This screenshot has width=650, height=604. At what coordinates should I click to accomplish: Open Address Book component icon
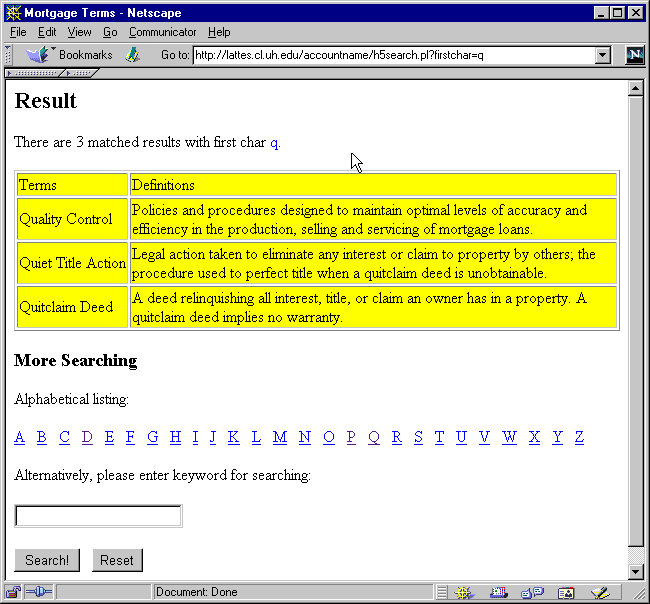(566, 593)
